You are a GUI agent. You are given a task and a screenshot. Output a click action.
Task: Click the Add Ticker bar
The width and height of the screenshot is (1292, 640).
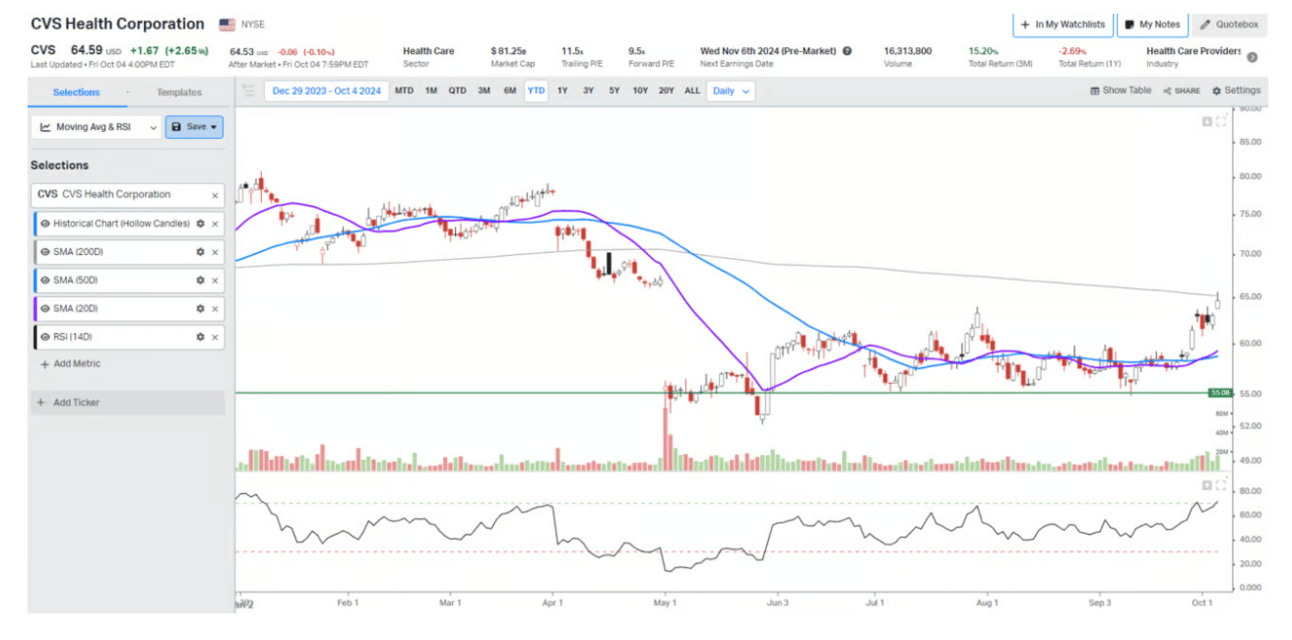pyautogui.click(x=128, y=402)
